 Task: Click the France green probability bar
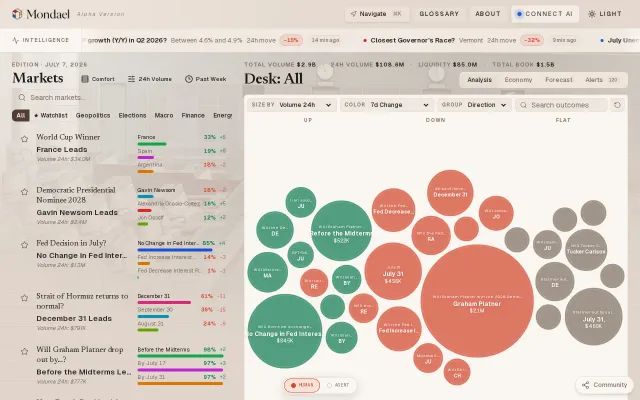tap(152, 144)
